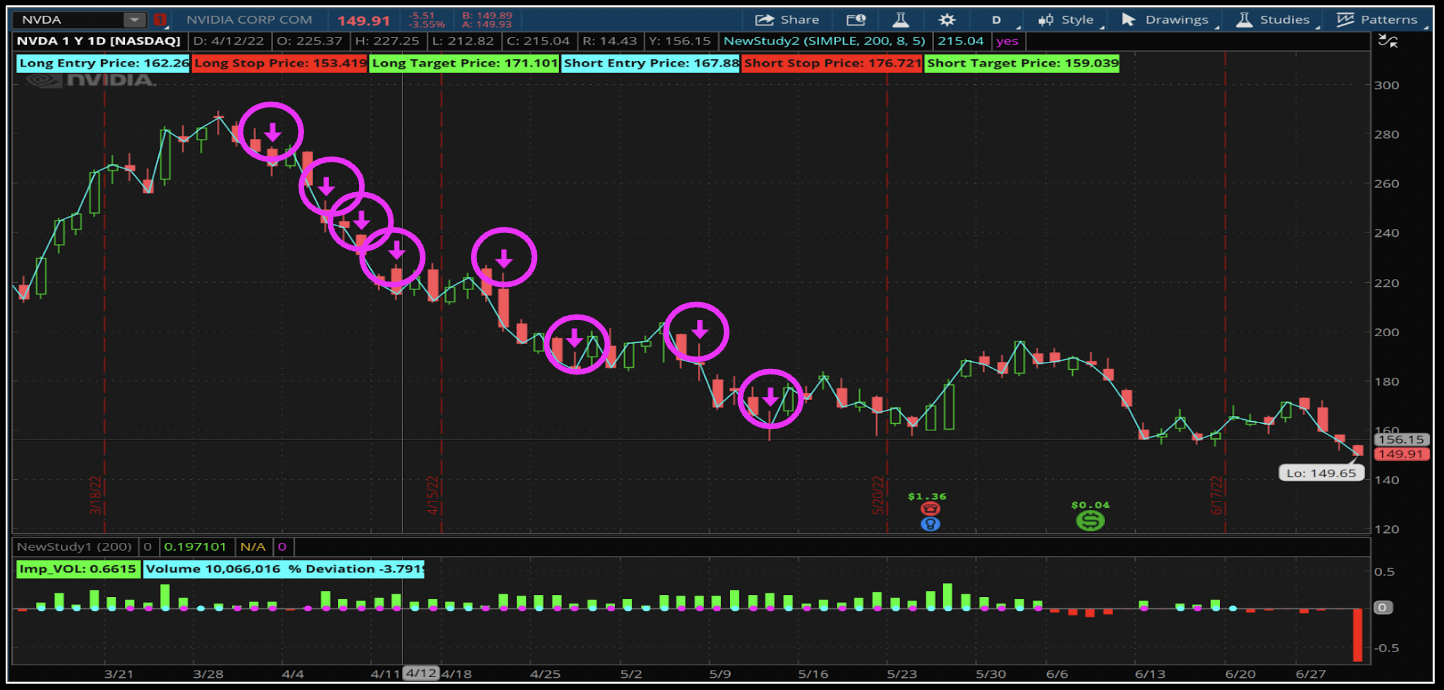Click the beaker icon on Studies button

1245,19
